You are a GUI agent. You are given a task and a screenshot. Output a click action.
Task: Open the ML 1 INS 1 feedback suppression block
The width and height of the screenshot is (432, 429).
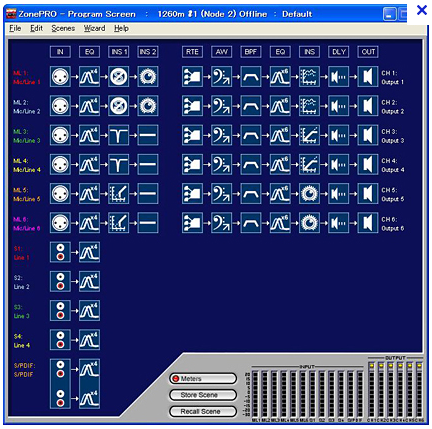(119, 77)
